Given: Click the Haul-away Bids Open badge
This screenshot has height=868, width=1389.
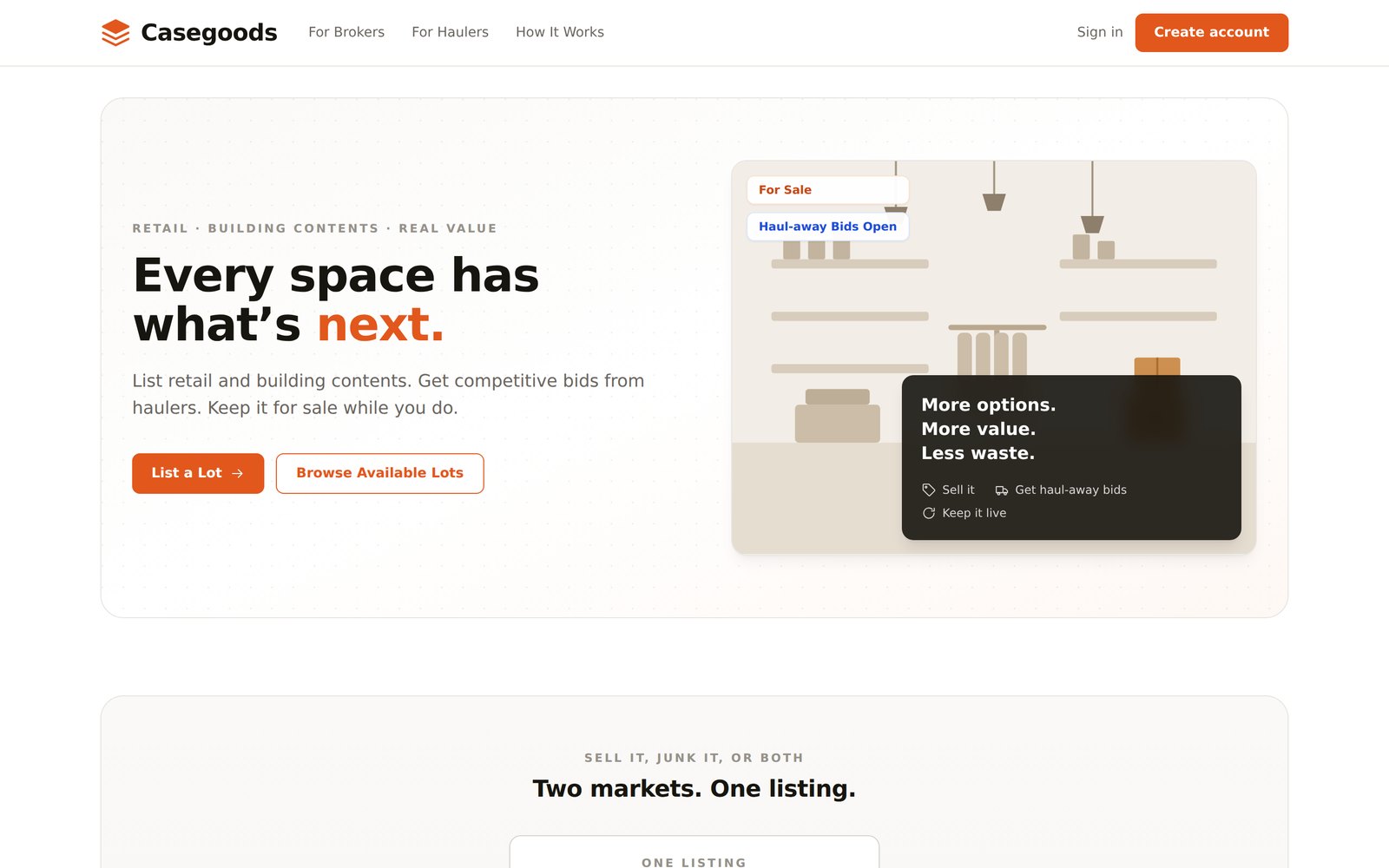Looking at the screenshot, I should [x=827, y=227].
